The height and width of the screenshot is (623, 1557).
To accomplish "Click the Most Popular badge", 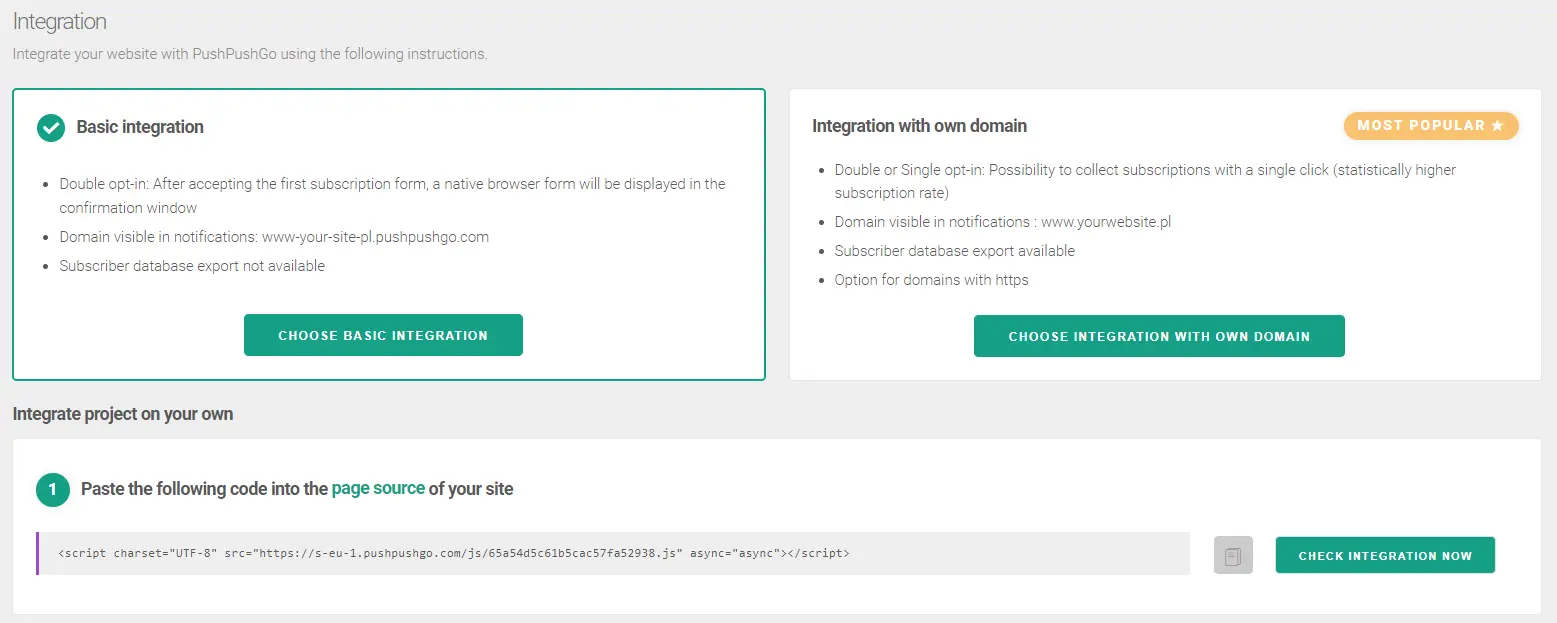I will (x=1431, y=126).
